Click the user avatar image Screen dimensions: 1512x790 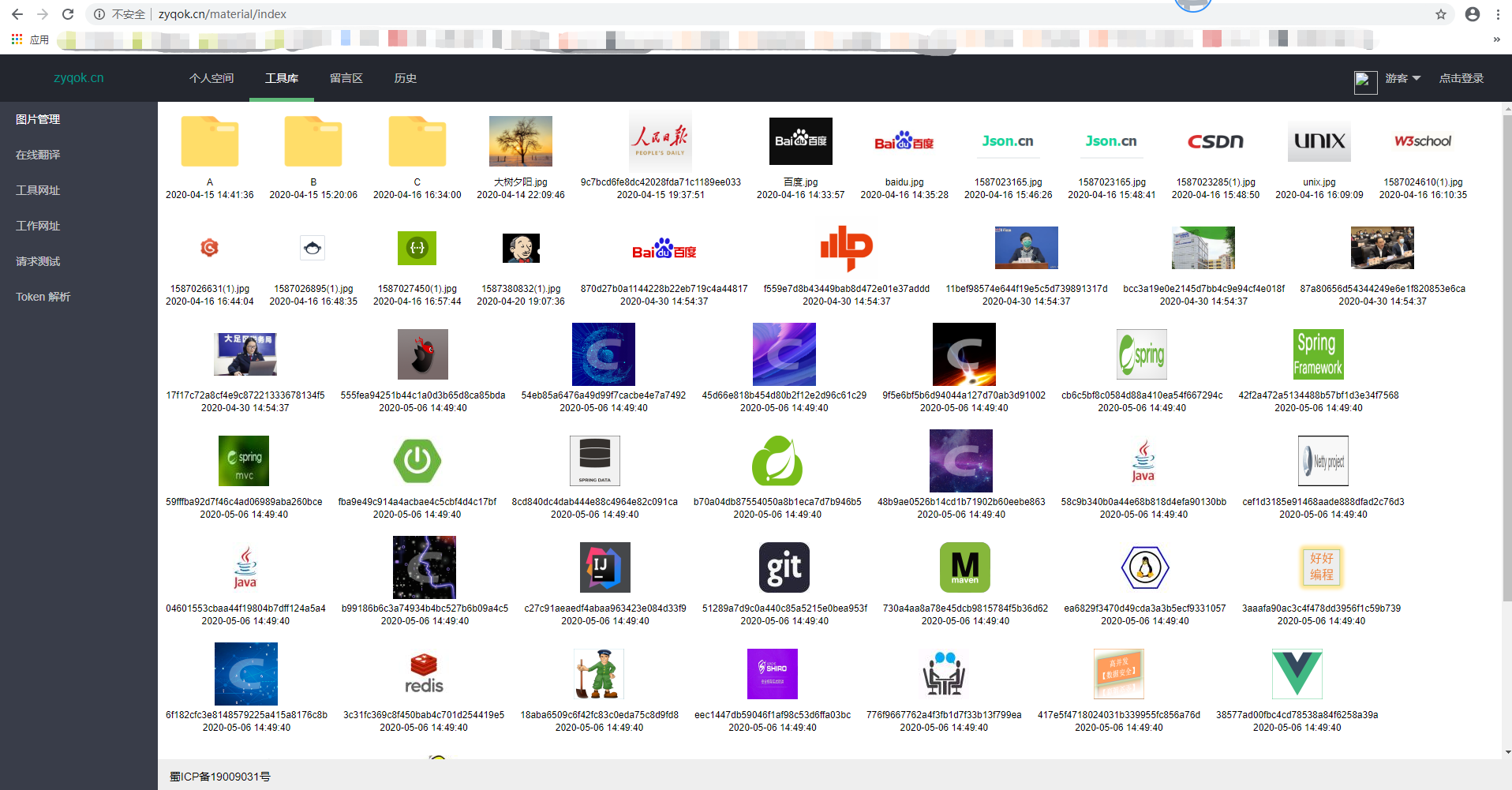(x=1365, y=82)
